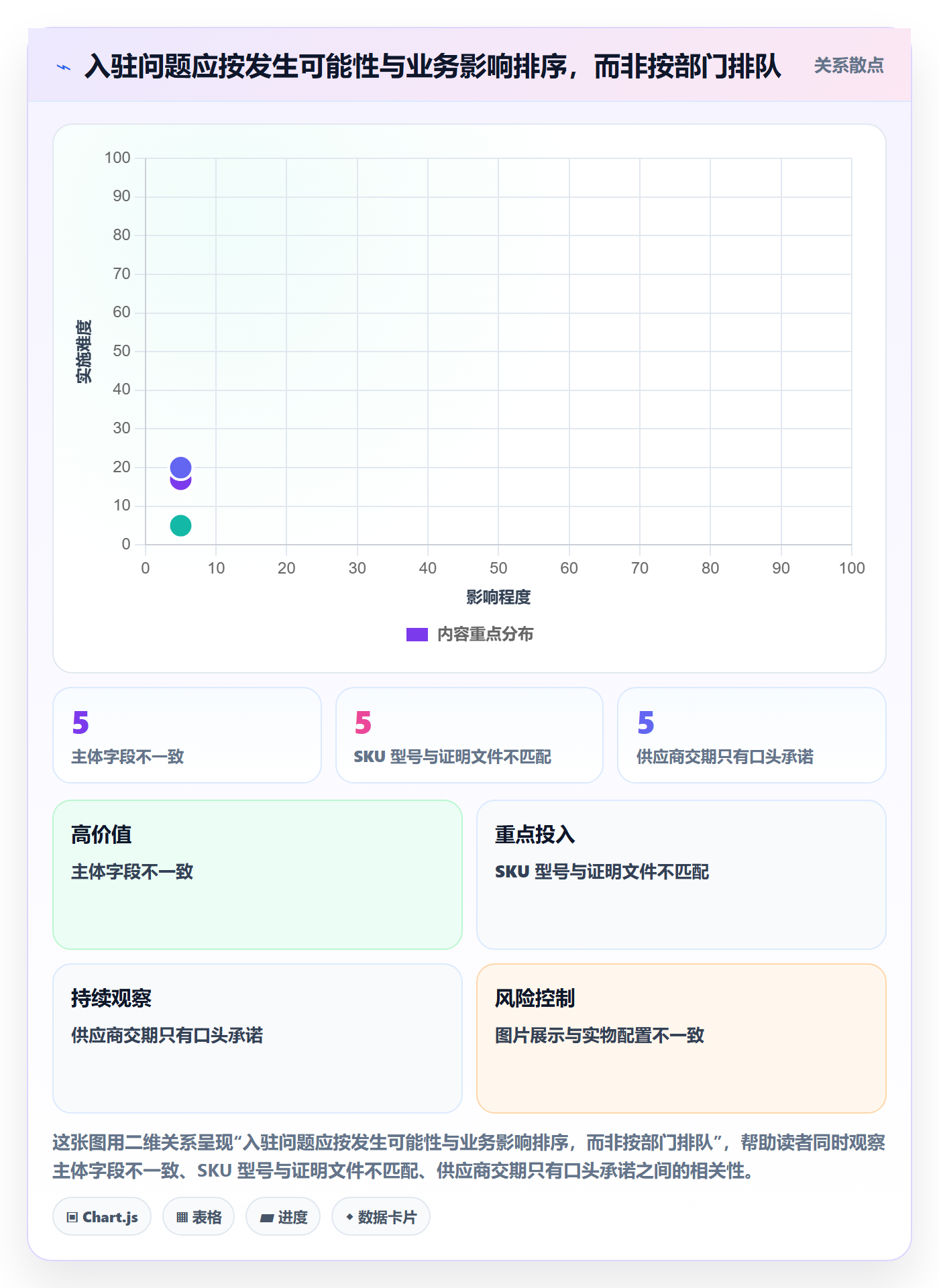
Task: Open the 主体字段不一致 stat card
Action: click(187, 735)
